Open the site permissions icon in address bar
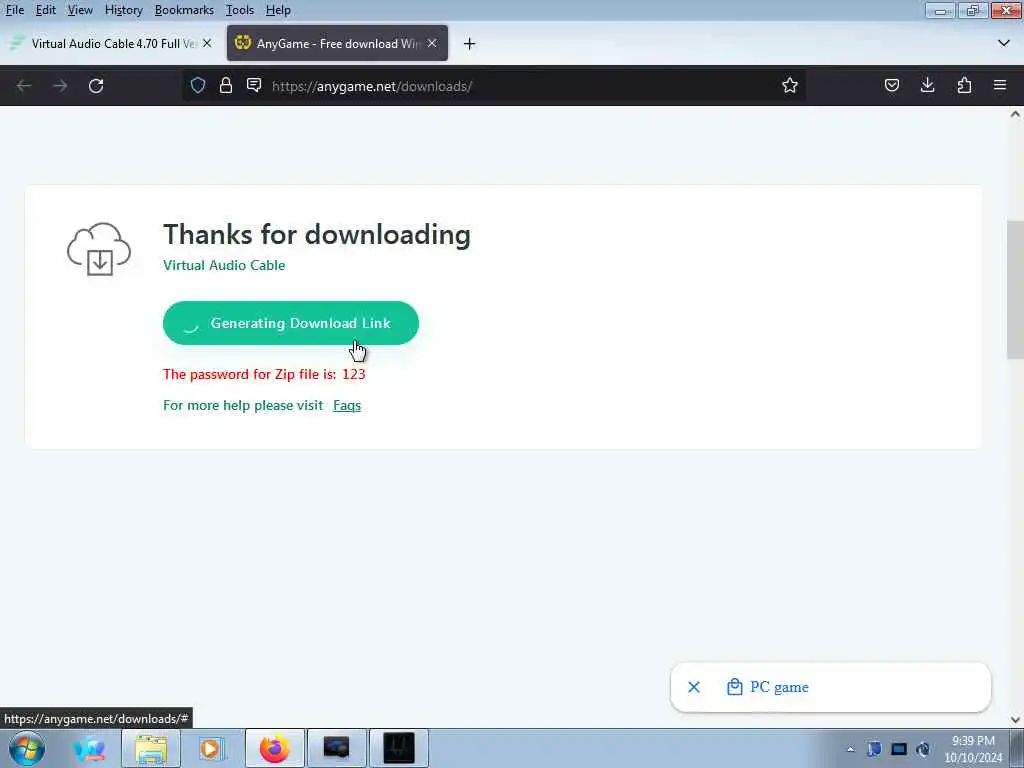1024x768 pixels. (254, 86)
